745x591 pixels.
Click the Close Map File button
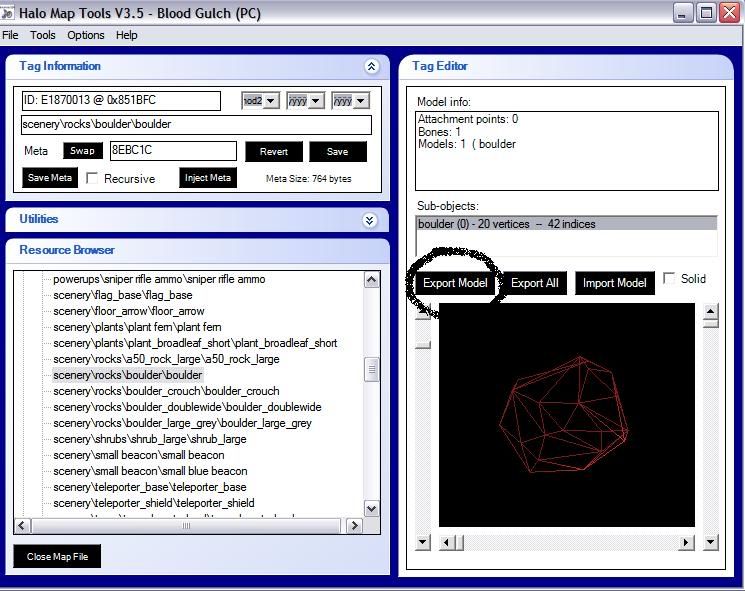click(57, 556)
